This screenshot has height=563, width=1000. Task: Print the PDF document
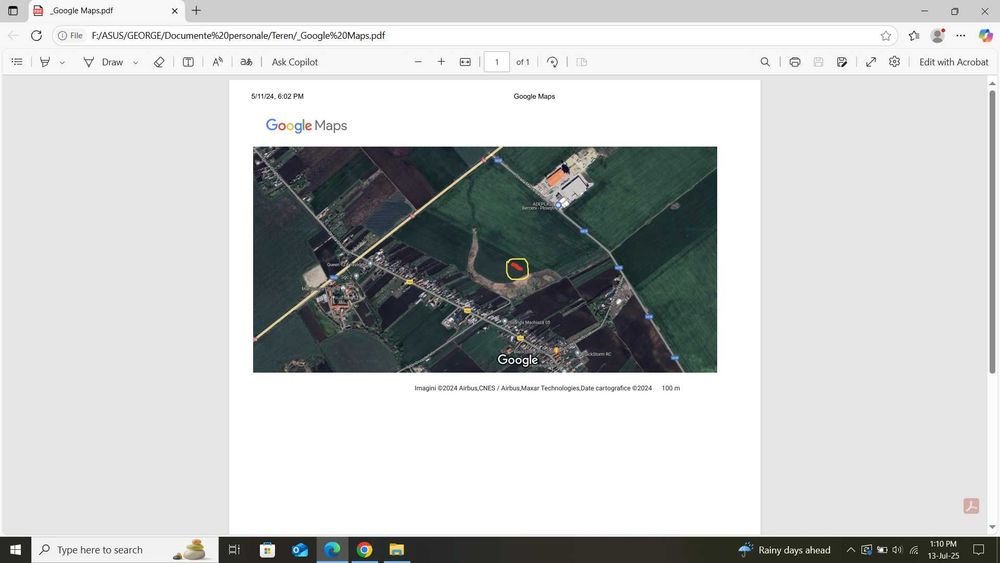click(x=795, y=62)
